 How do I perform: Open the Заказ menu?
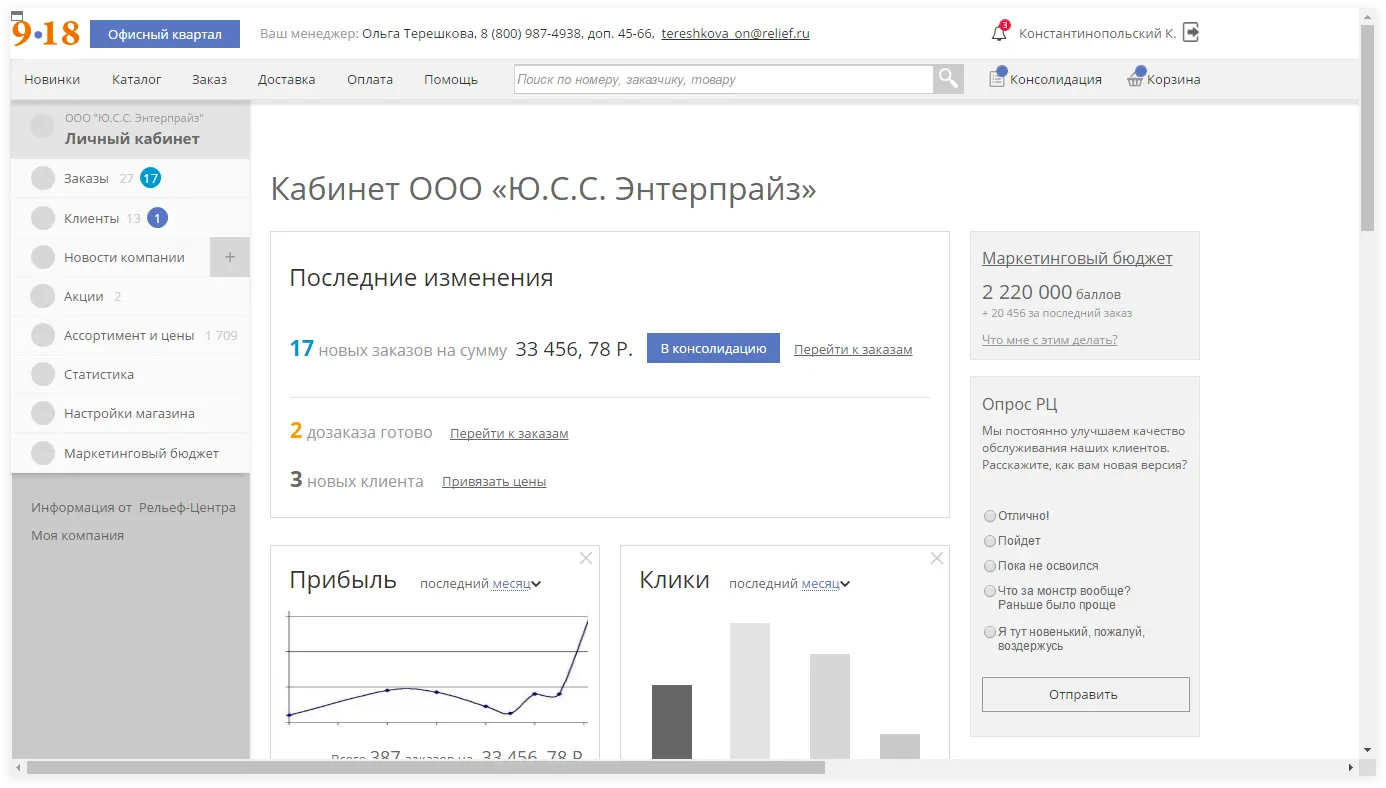[210, 79]
